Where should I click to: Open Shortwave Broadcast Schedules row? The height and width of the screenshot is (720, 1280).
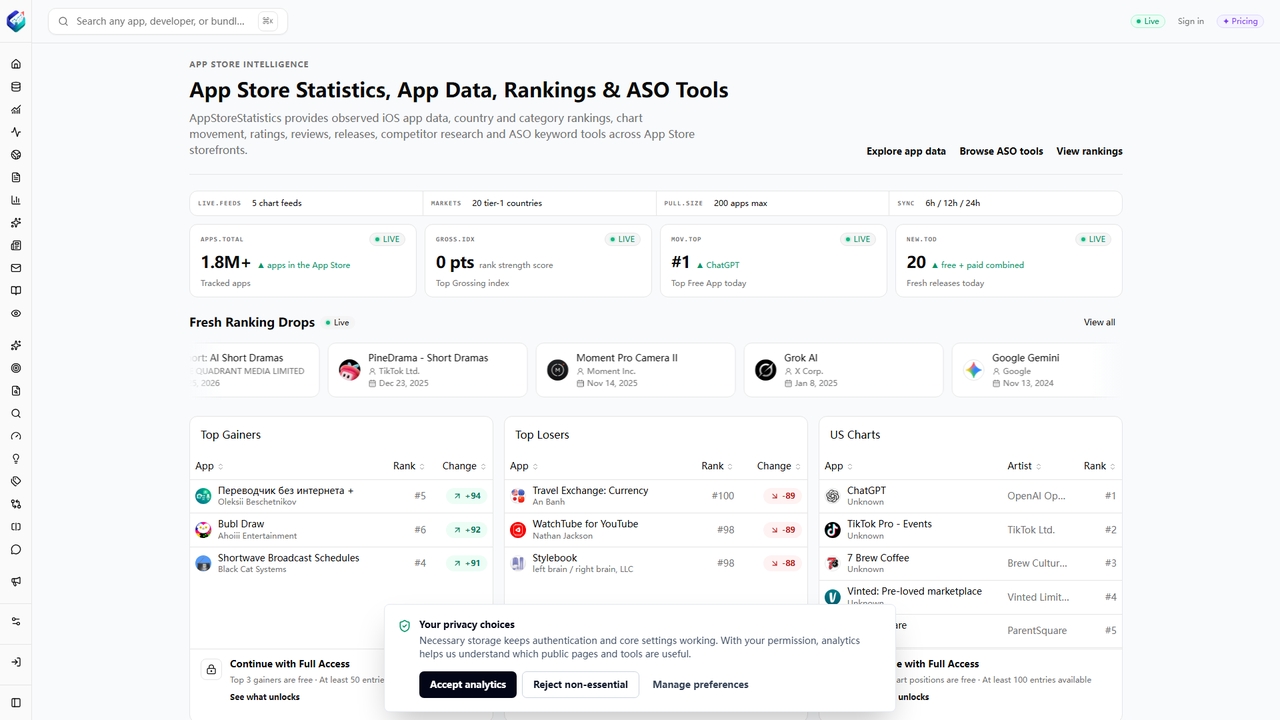pos(341,564)
